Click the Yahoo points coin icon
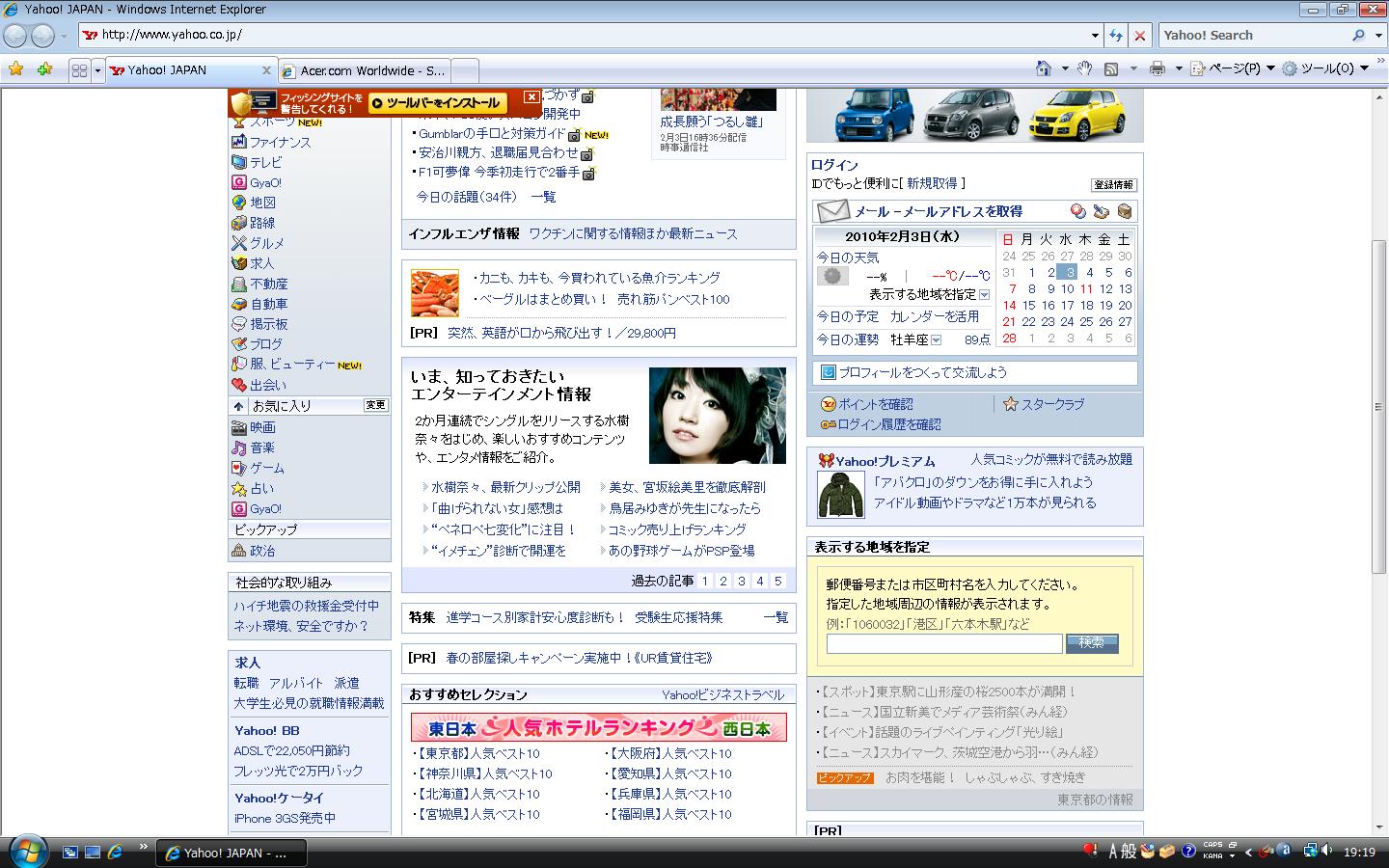 [828, 404]
